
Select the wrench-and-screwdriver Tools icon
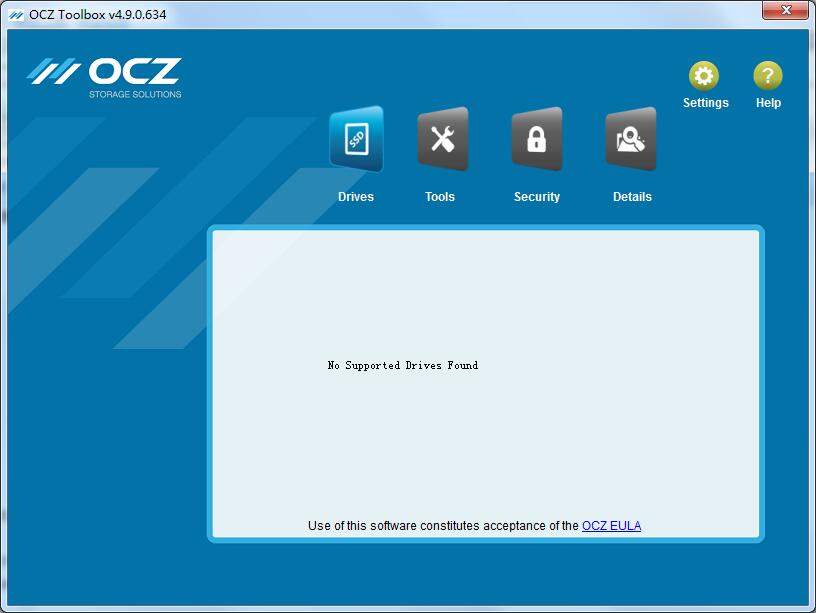coord(440,139)
